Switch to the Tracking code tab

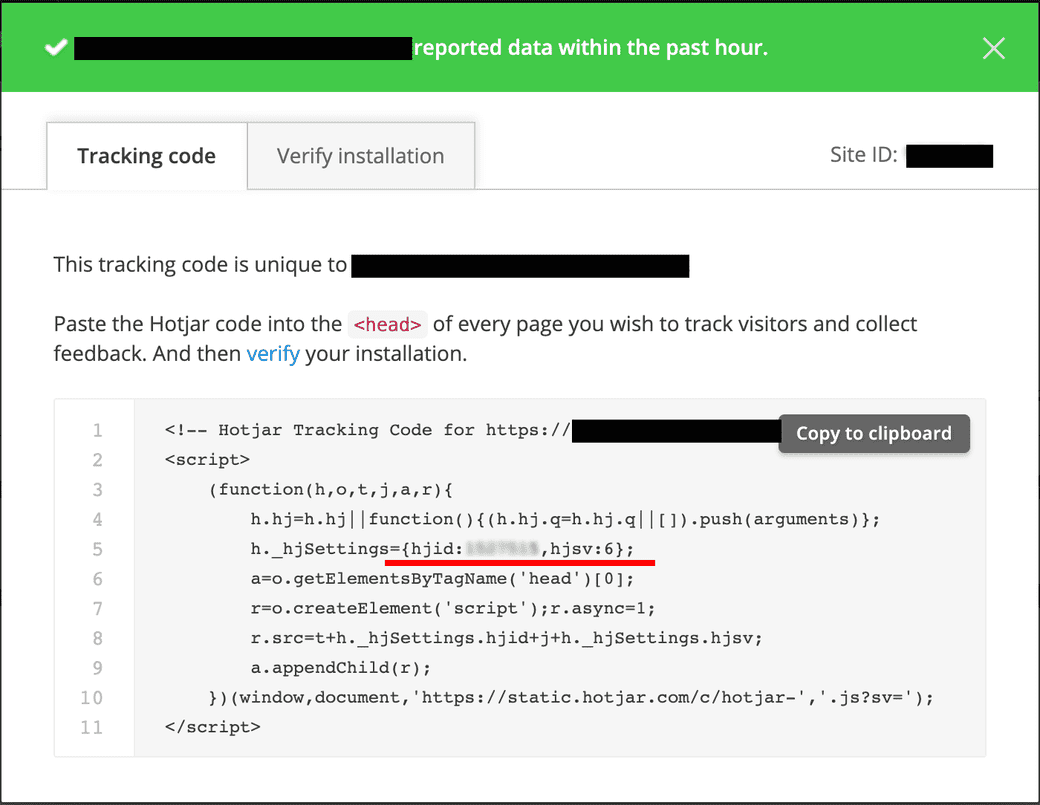click(x=147, y=156)
